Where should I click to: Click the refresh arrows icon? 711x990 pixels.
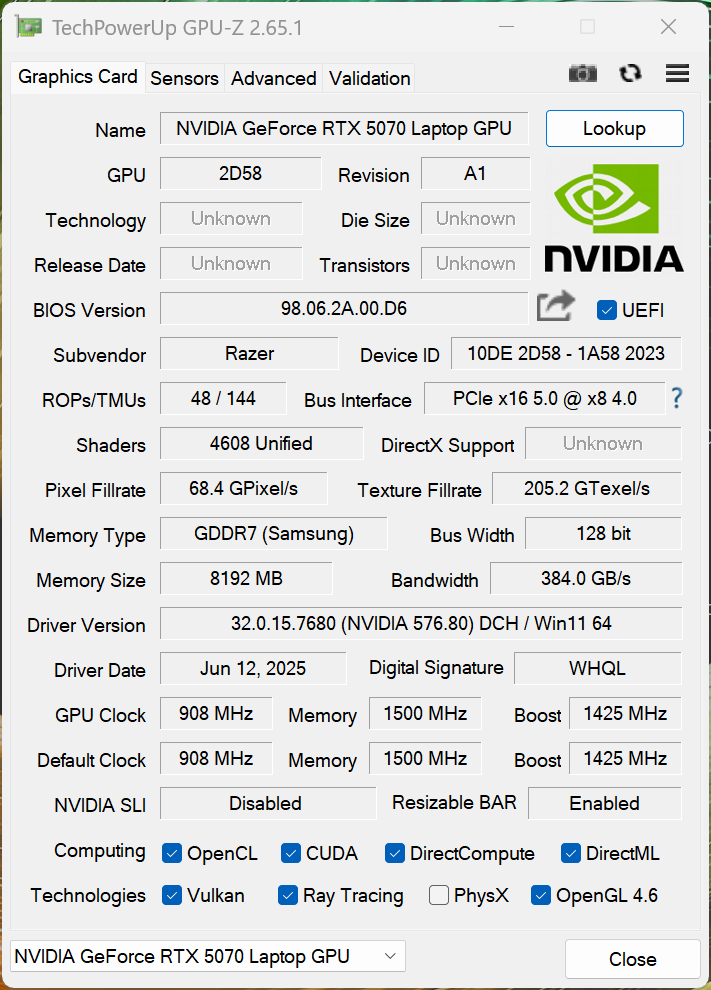(630, 73)
